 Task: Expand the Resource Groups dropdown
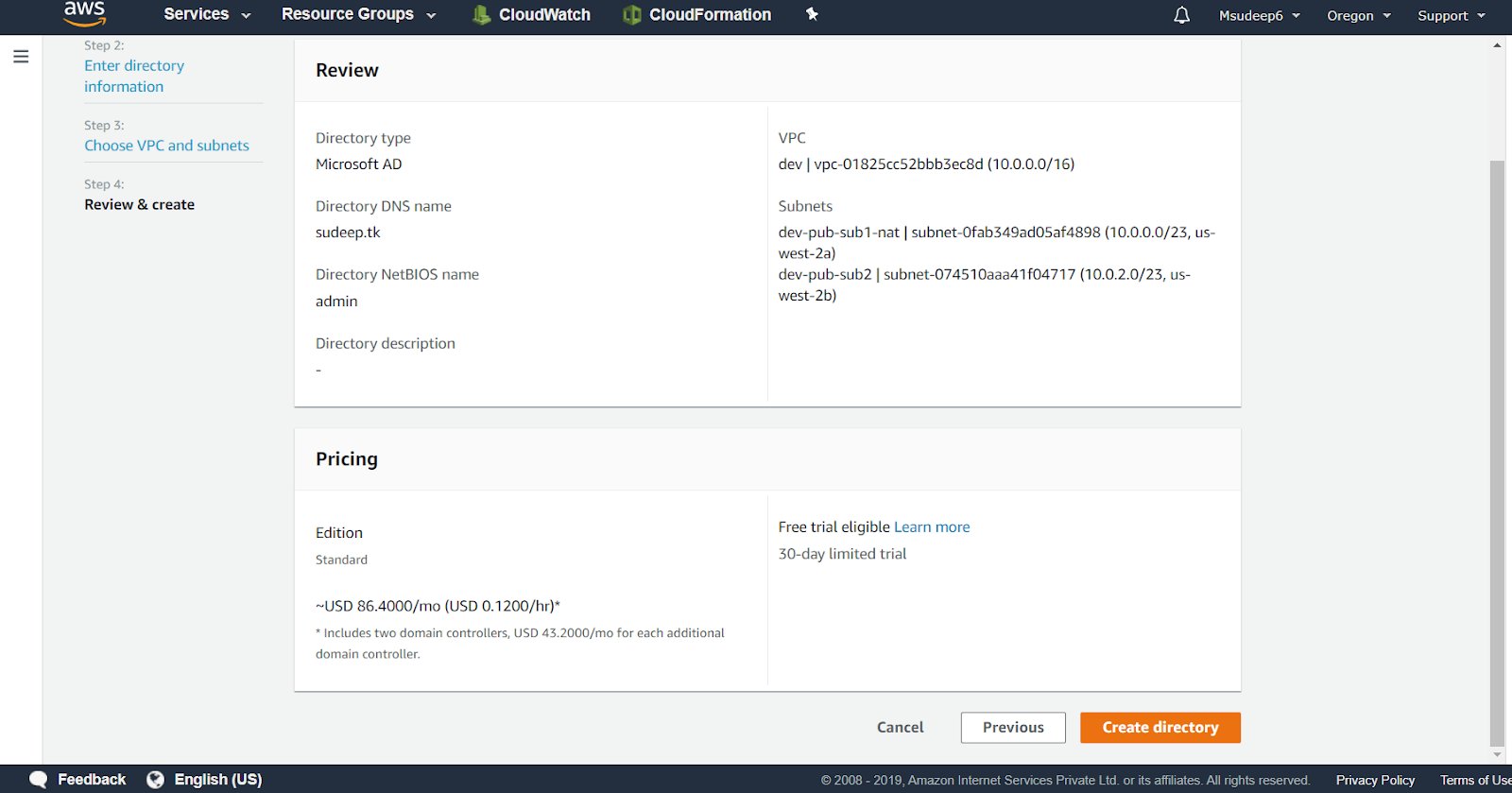pos(358,14)
